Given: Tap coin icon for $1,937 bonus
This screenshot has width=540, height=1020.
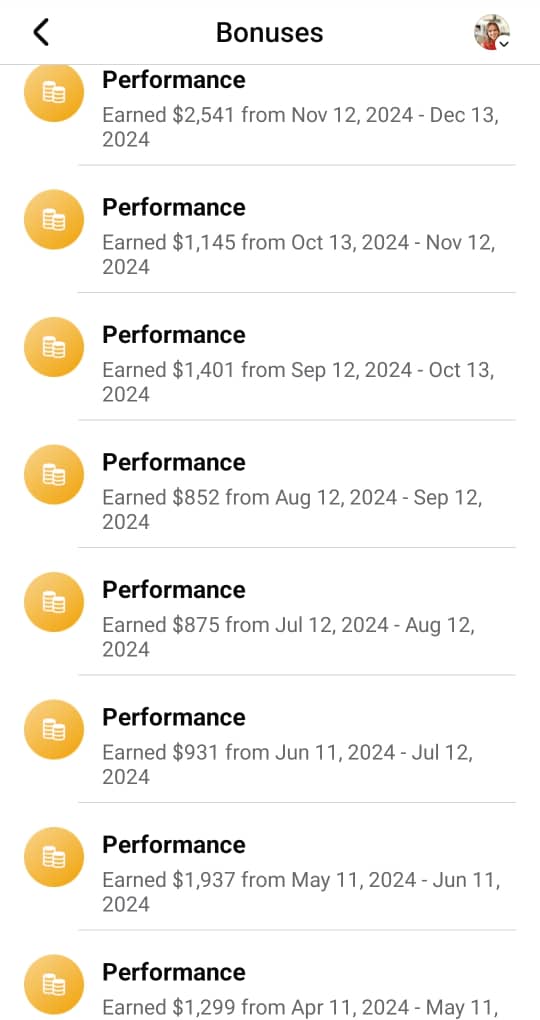Looking at the screenshot, I should click(54, 857).
